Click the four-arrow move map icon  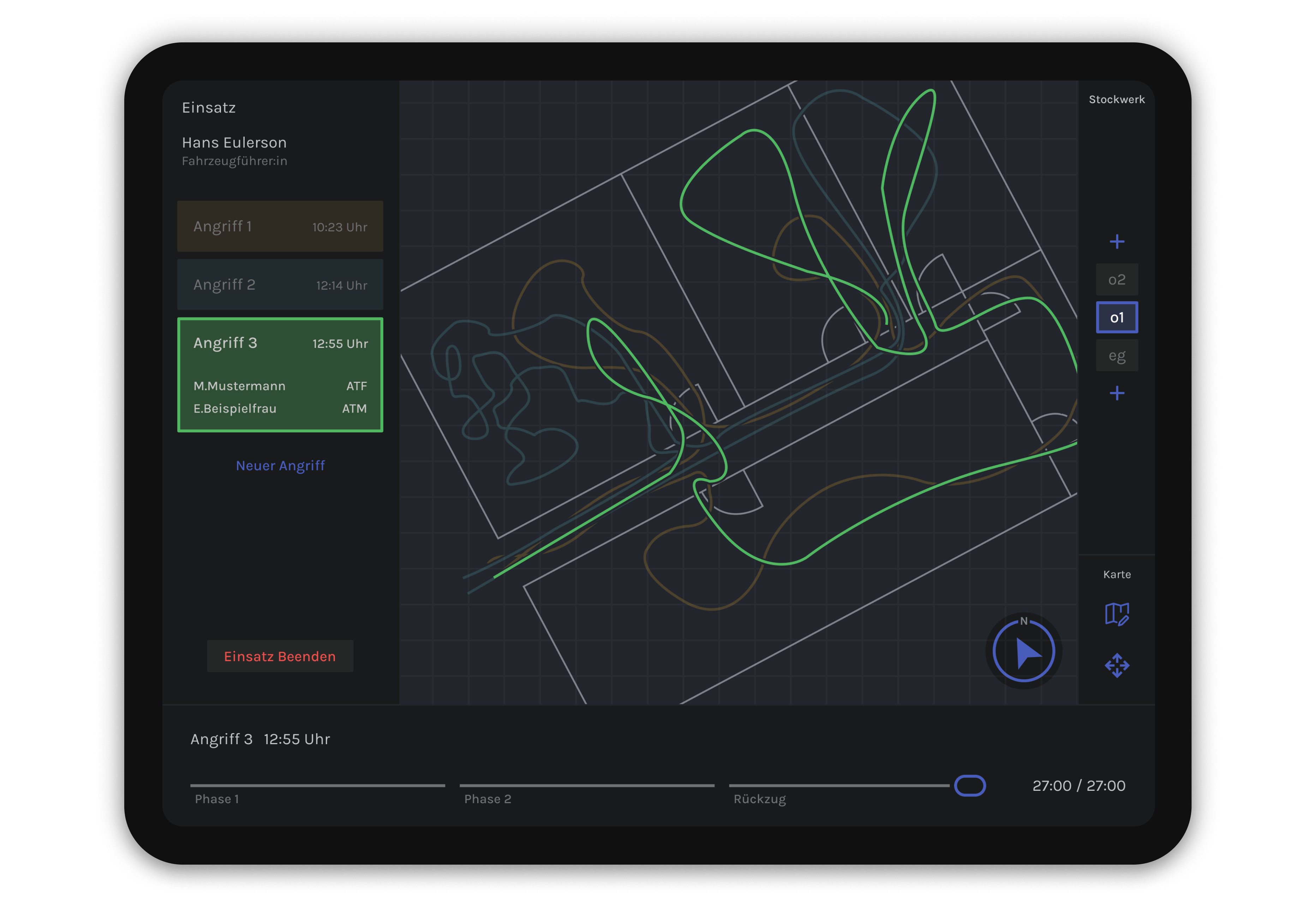[x=1117, y=665]
